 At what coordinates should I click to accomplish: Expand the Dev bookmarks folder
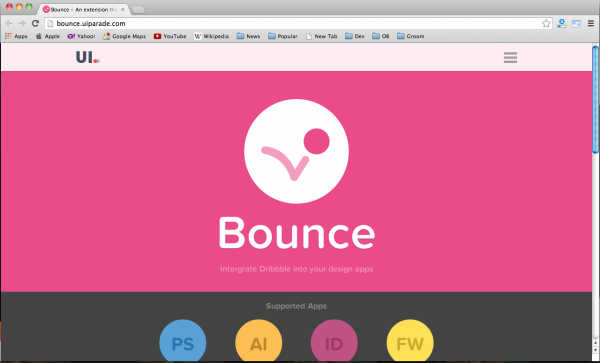[x=355, y=36]
